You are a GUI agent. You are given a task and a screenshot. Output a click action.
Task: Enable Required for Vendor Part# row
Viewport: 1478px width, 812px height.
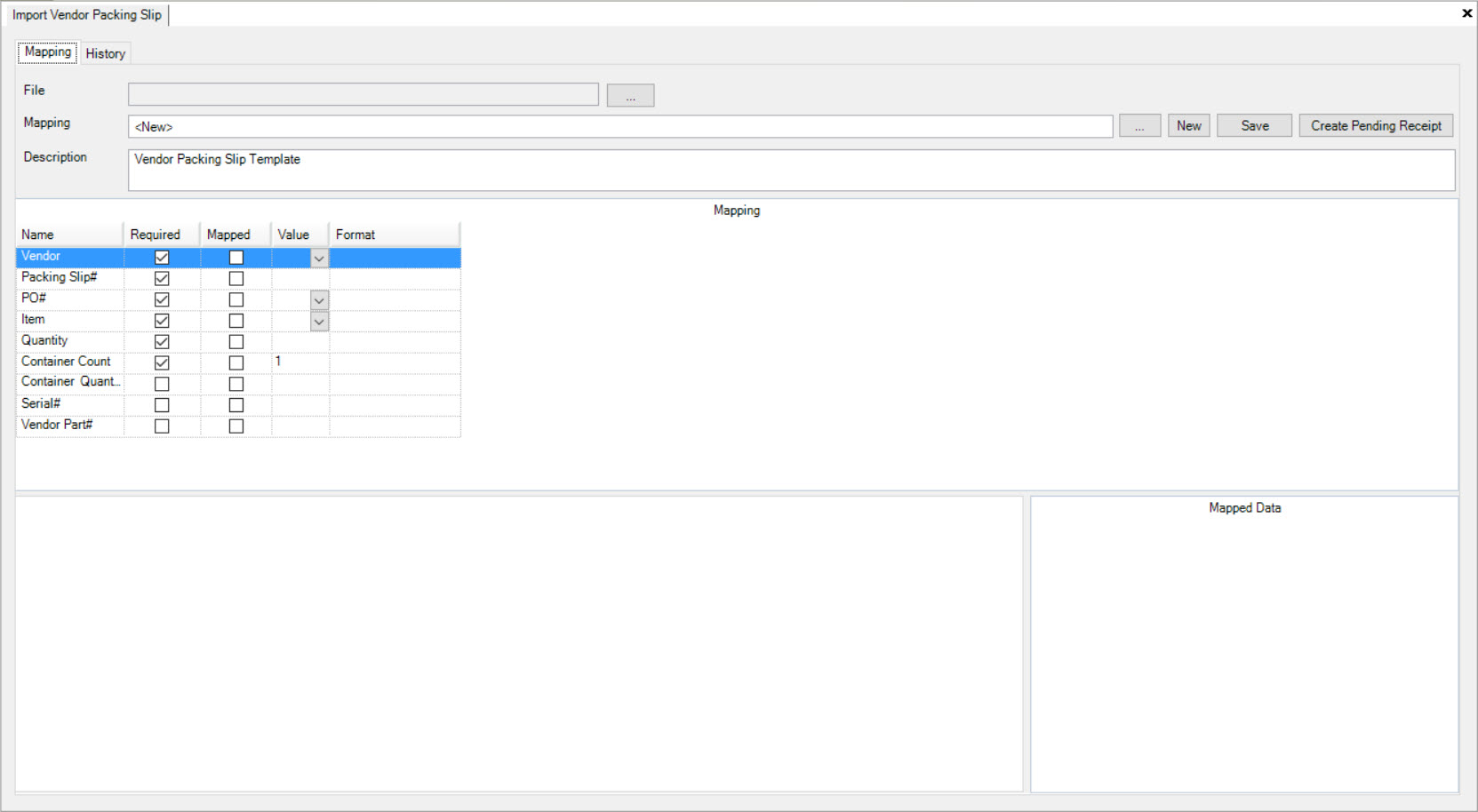coord(162,426)
